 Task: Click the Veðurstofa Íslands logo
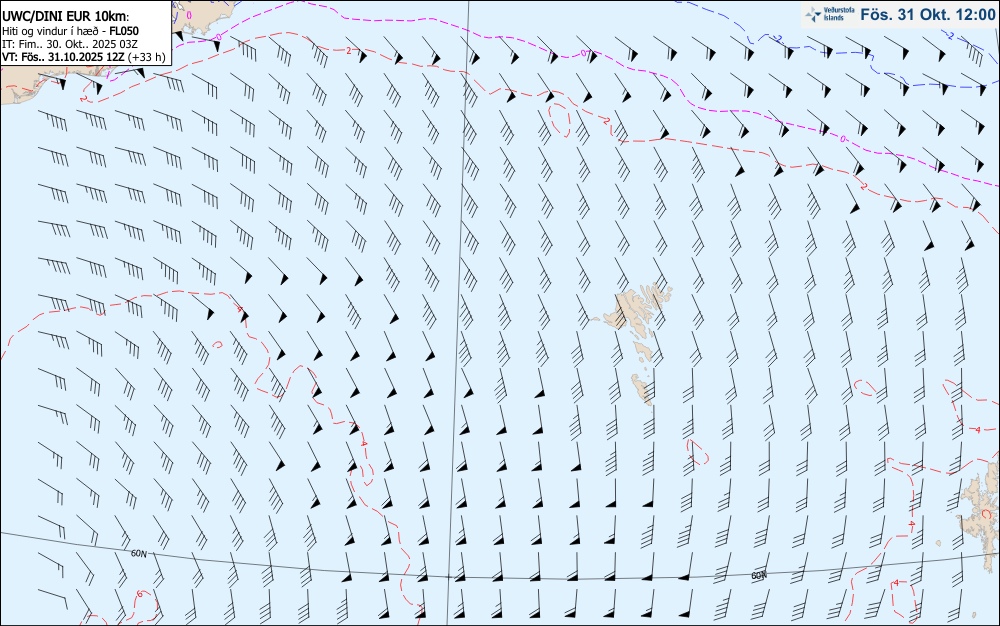(830, 14)
